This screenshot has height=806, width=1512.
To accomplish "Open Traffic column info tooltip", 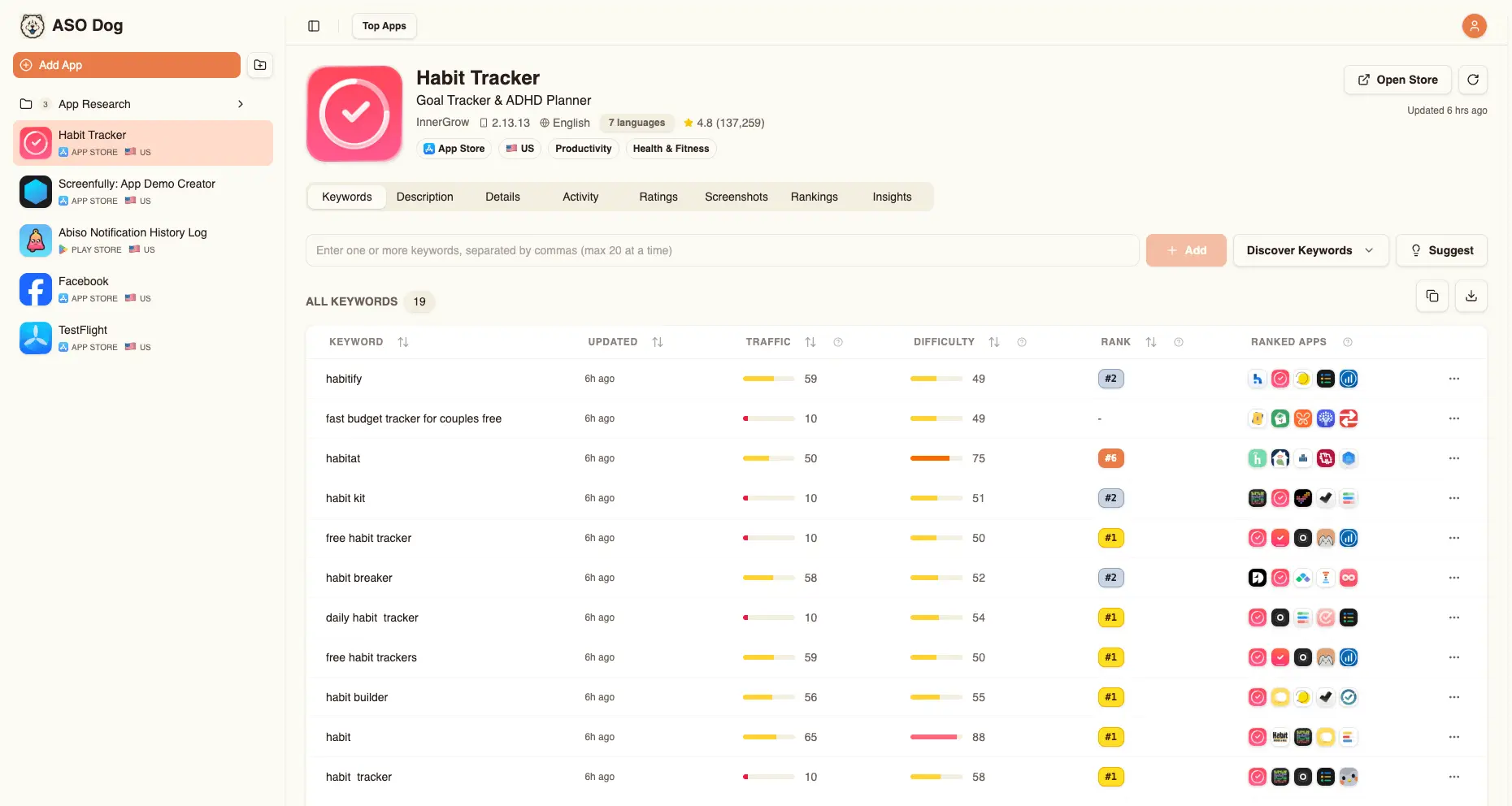I will click(x=838, y=342).
